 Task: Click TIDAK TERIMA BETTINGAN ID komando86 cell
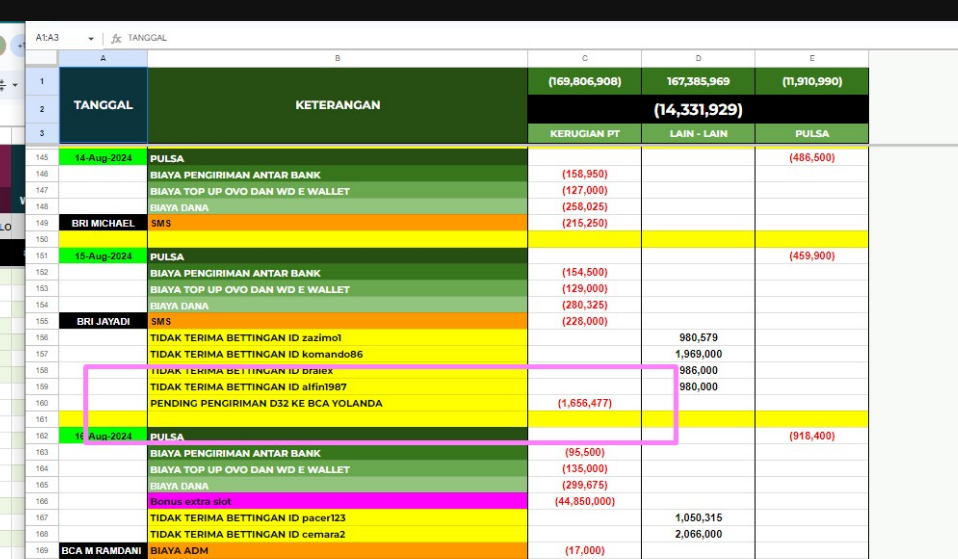coord(337,354)
